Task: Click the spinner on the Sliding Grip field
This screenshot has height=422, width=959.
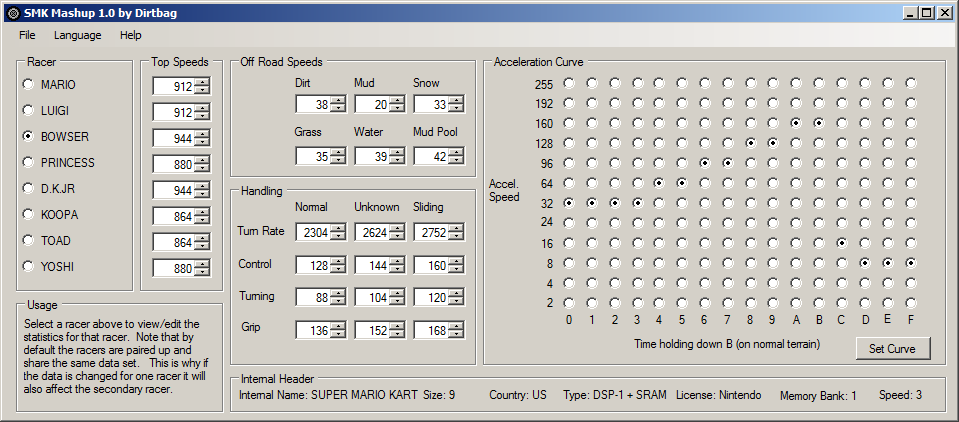Action: pos(456,331)
